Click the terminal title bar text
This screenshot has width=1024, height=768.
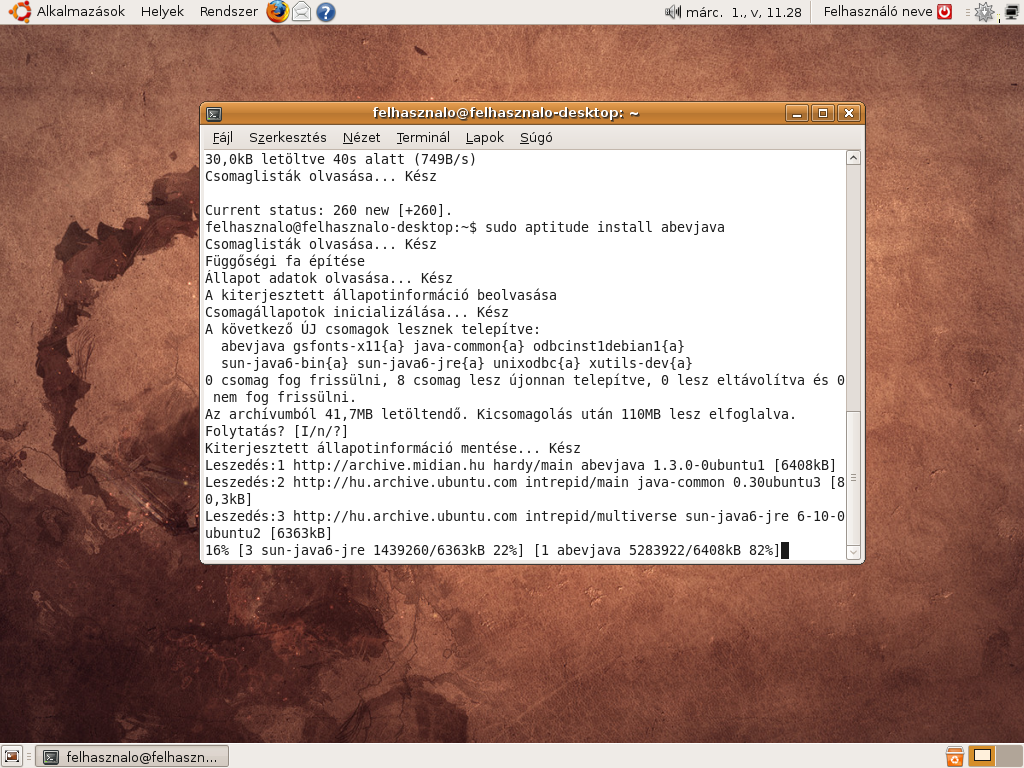505,113
